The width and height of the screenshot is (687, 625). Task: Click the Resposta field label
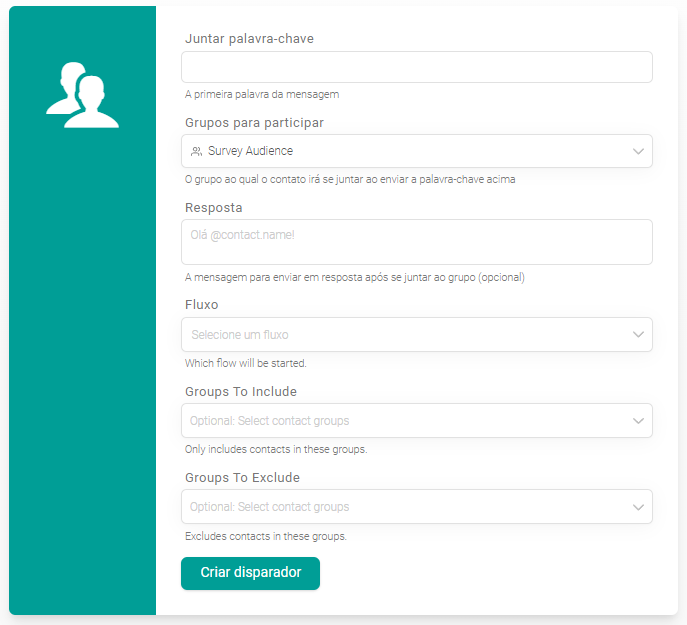214,207
